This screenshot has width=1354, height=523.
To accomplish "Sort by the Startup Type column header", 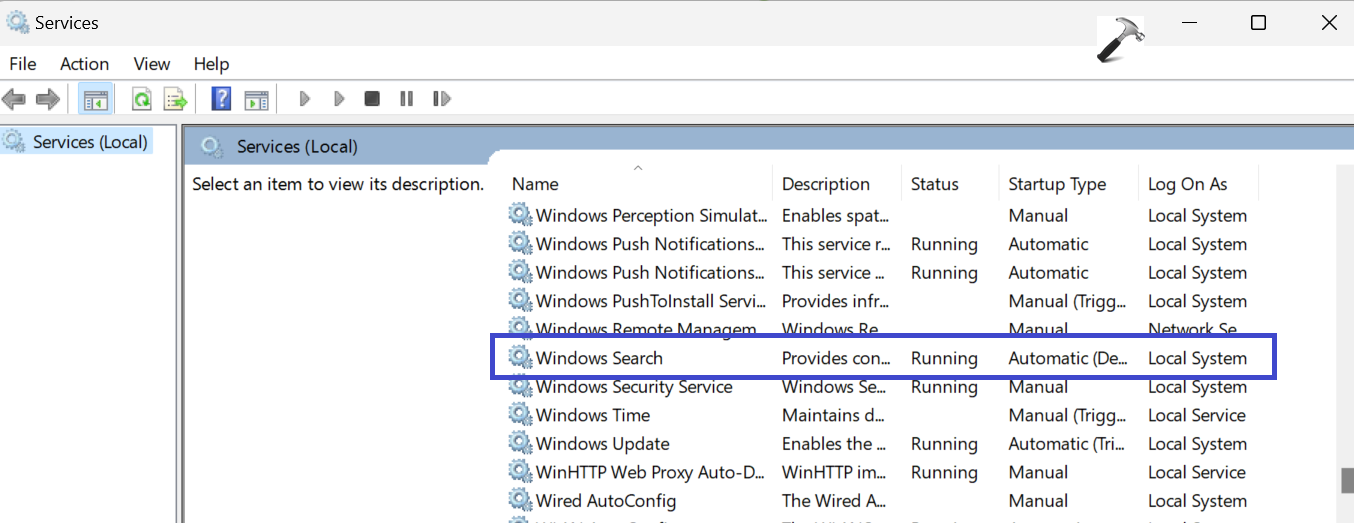I will pyautogui.click(x=1057, y=184).
